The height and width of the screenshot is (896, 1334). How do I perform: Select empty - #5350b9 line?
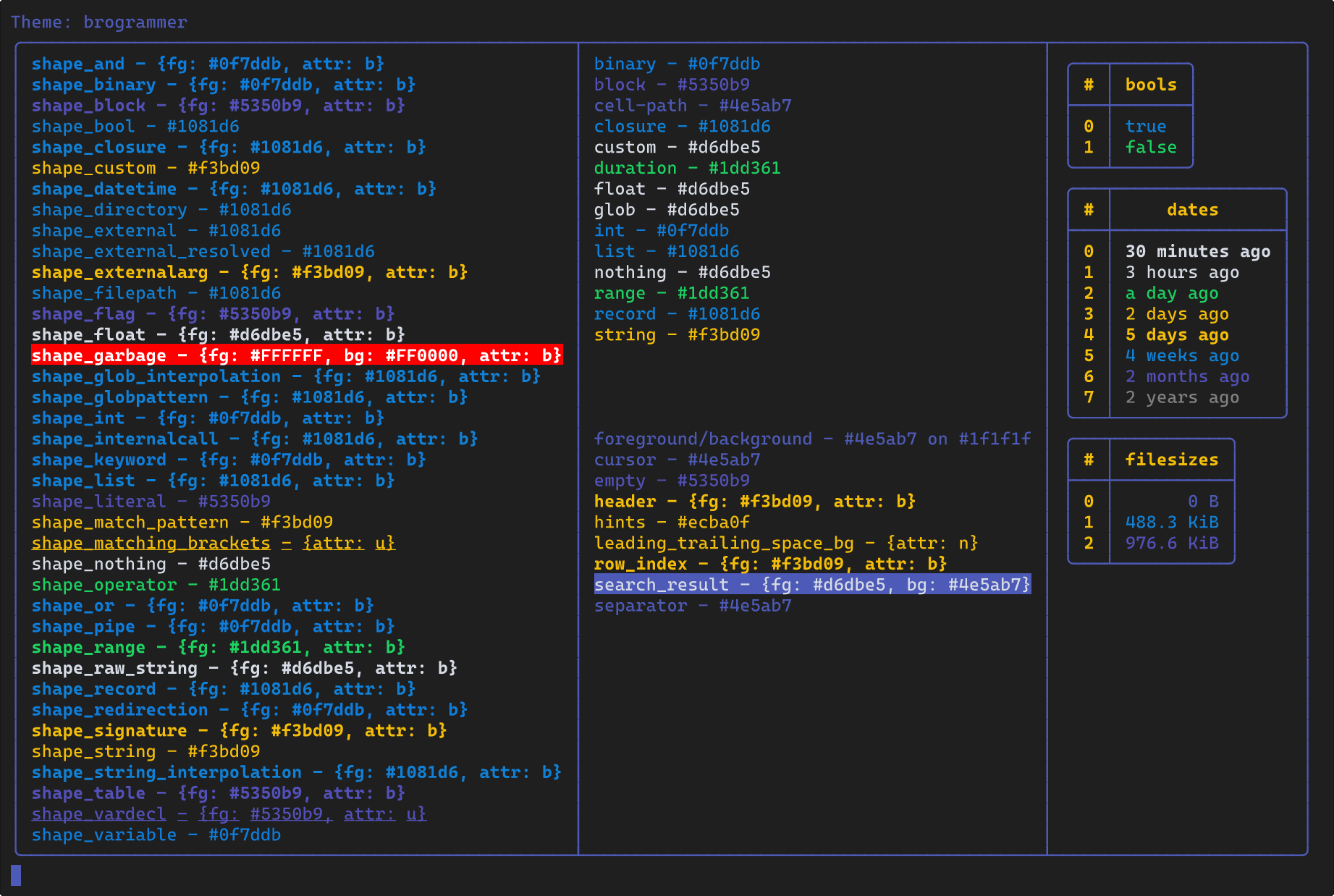pos(672,481)
